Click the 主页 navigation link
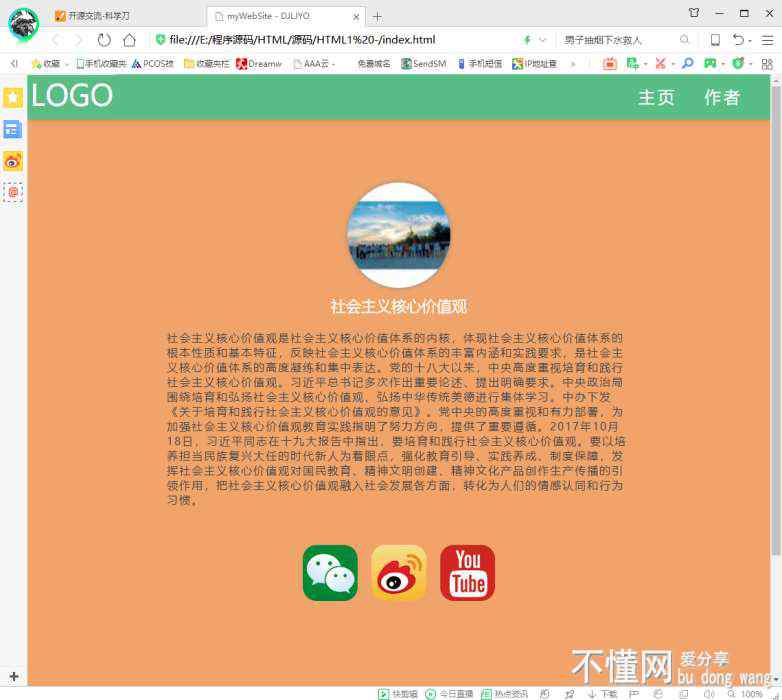 pos(656,97)
